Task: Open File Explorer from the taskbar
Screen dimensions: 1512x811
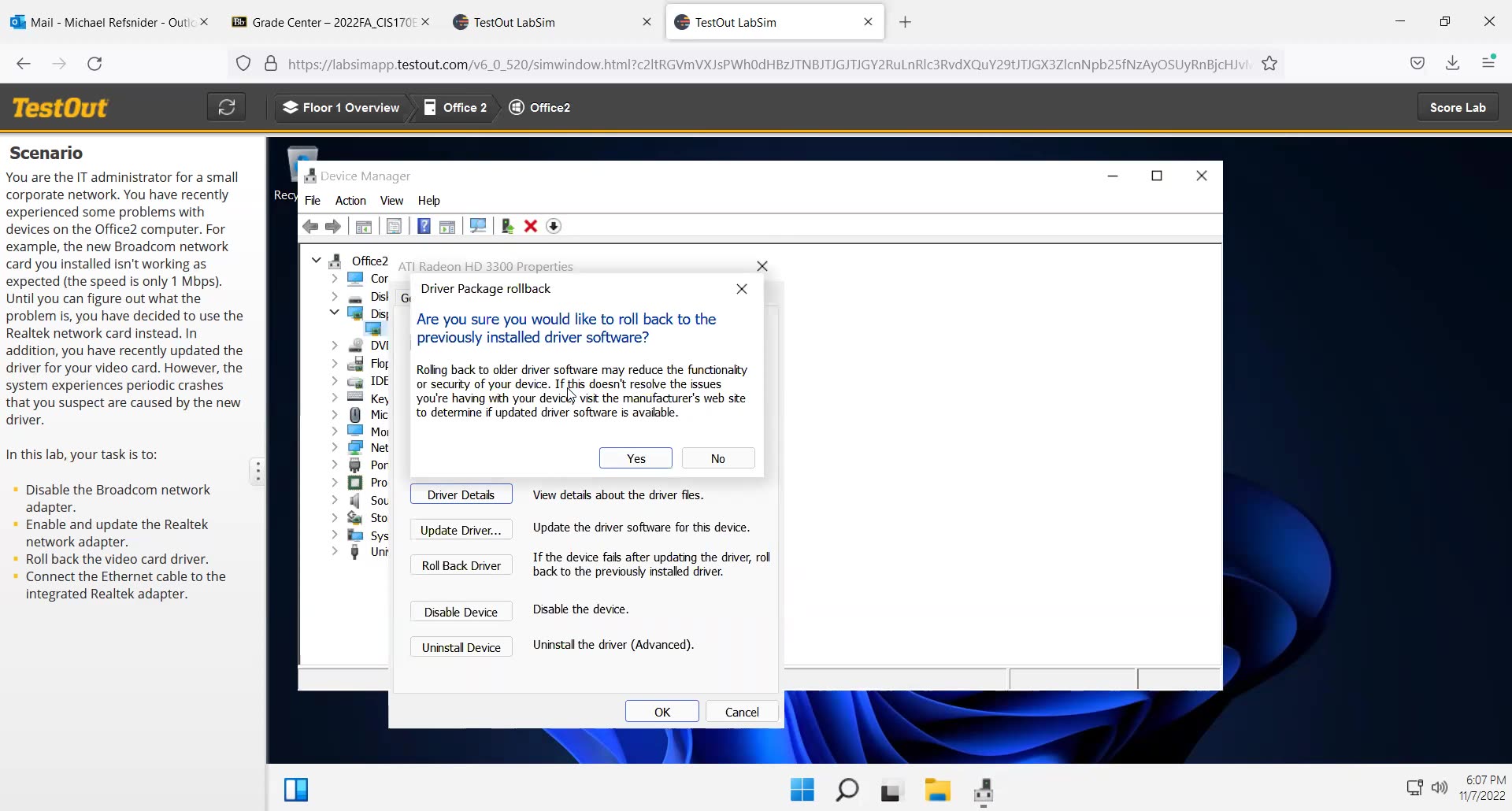Action: pyautogui.click(x=938, y=790)
